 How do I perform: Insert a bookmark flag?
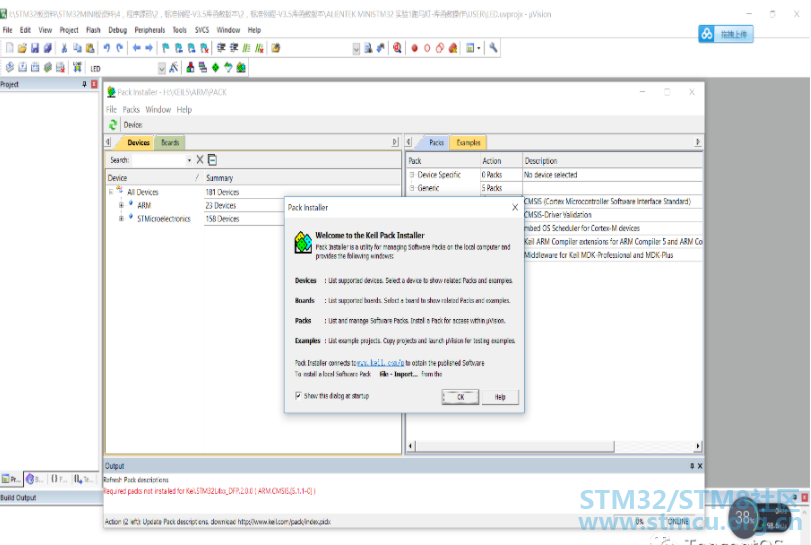(x=166, y=48)
